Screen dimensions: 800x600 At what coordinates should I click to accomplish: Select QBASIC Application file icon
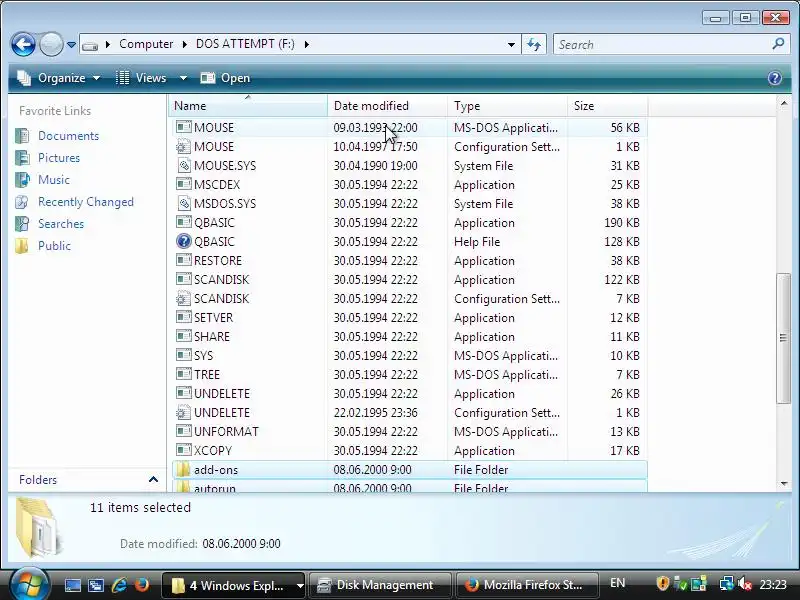183,222
